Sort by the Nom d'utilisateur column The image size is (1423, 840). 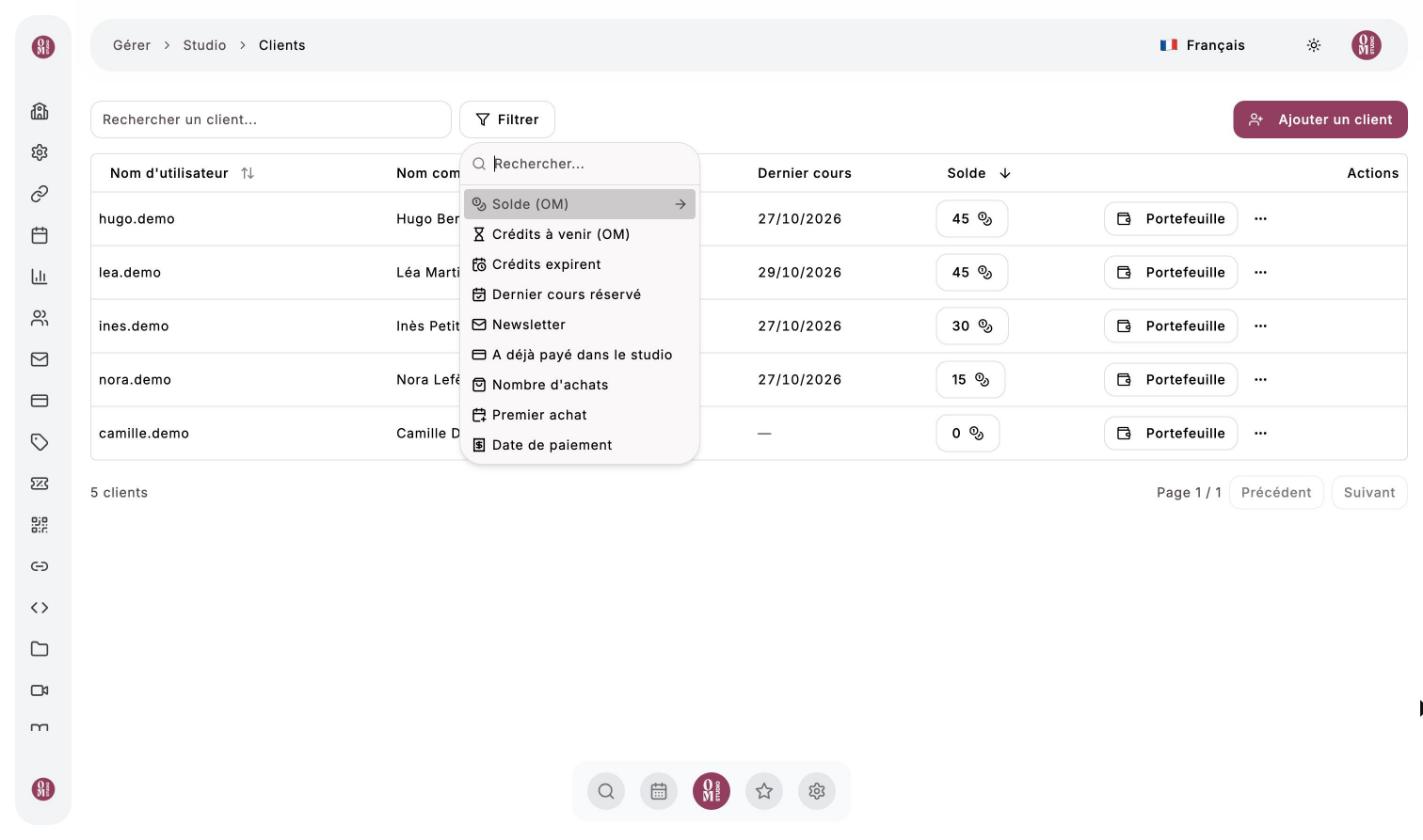coord(182,173)
